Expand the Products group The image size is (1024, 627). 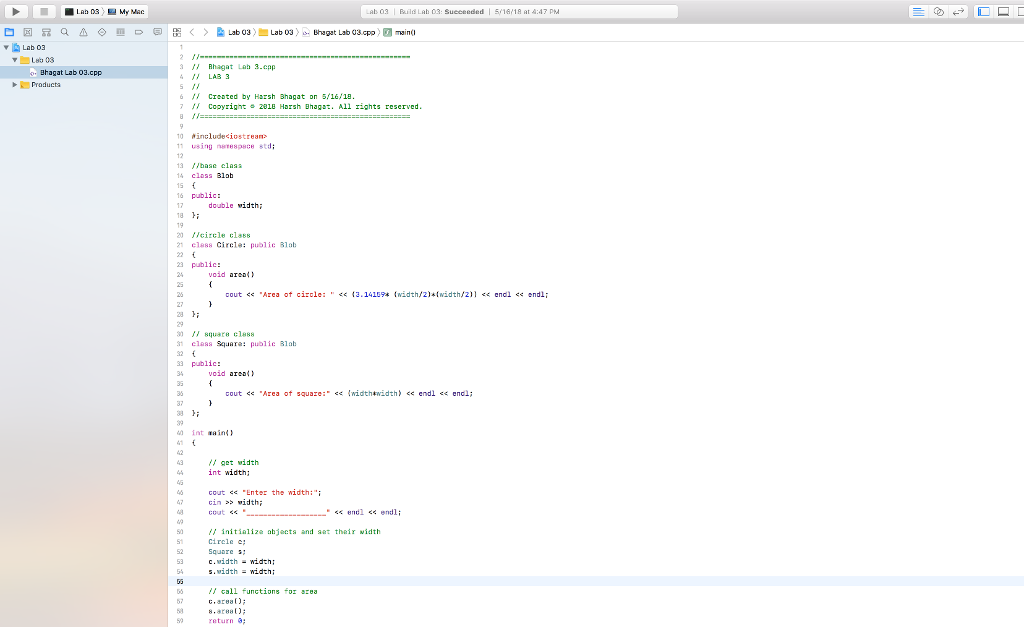click(14, 84)
